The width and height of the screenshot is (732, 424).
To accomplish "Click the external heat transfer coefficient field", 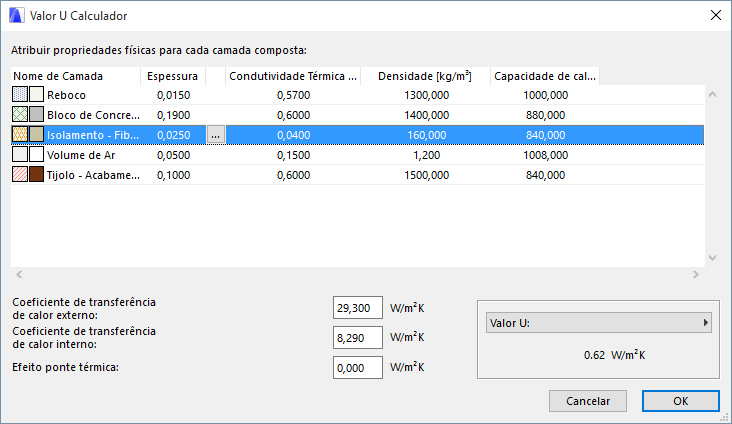I will point(358,307).
